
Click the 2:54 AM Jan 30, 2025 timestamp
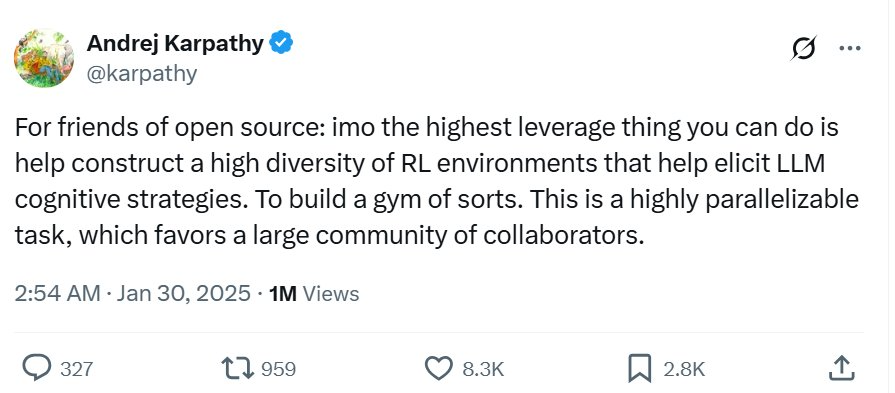(x=132, y=293)
